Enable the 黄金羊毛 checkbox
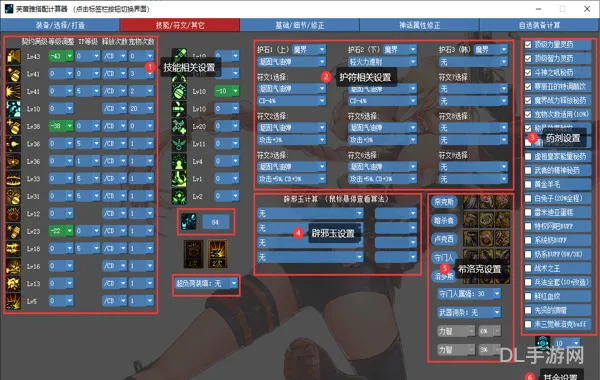 pos(528,184)
